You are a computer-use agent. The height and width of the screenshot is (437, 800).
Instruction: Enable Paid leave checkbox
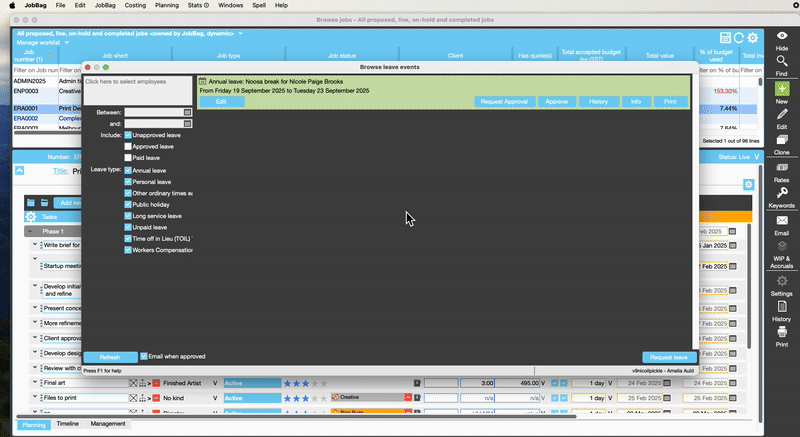[128, 158]
